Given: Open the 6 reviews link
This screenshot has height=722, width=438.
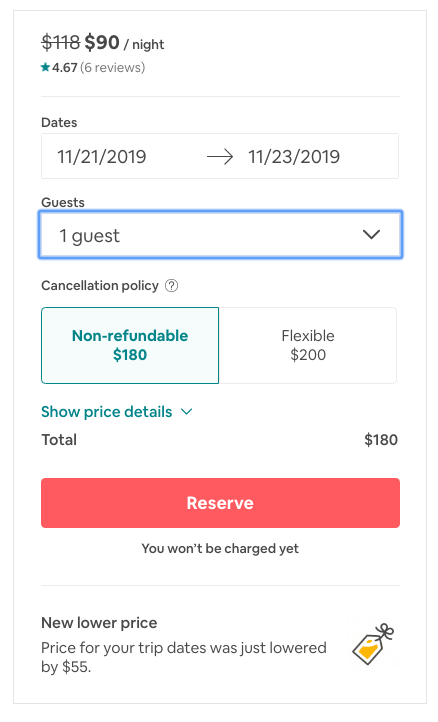Looking at the screenshot, I should tap(113, 68).
